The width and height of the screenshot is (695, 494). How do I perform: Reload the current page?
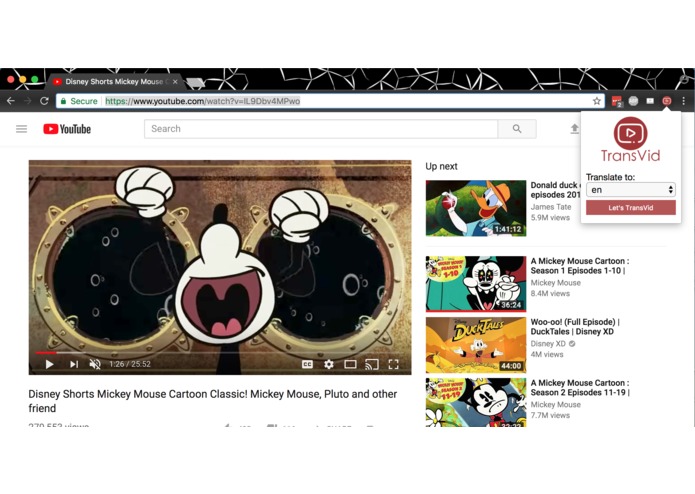pyautogui.click(x=44, y=101)
